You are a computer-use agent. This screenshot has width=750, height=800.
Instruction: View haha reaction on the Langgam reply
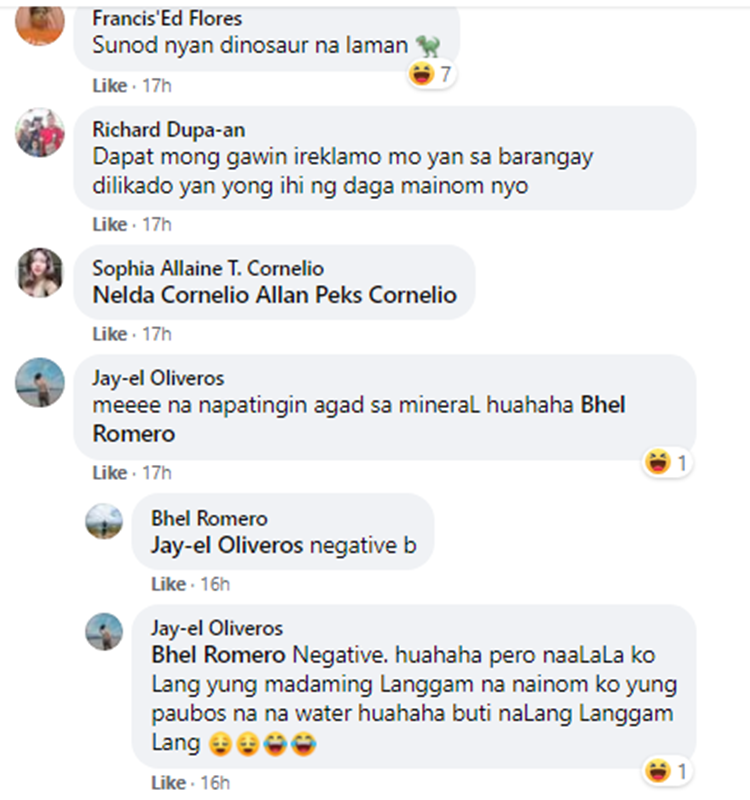coord(667,771)
